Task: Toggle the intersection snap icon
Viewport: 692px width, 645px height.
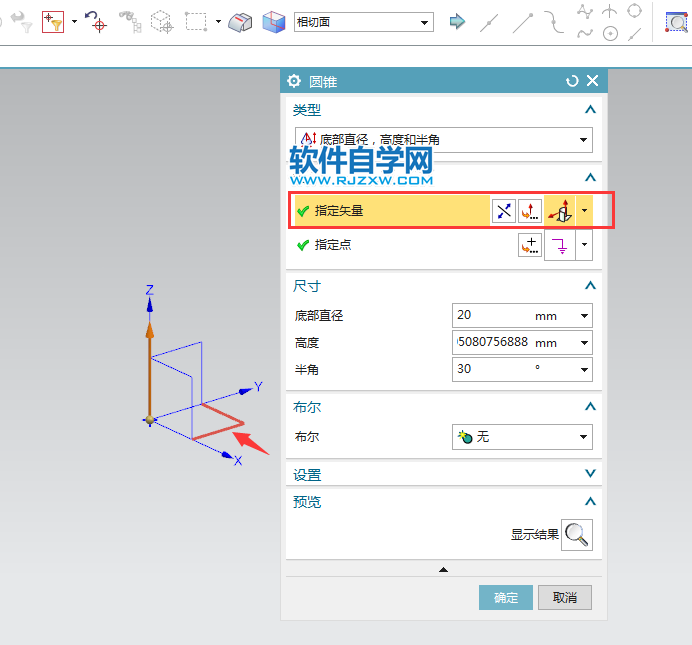Action: [610, 11]
